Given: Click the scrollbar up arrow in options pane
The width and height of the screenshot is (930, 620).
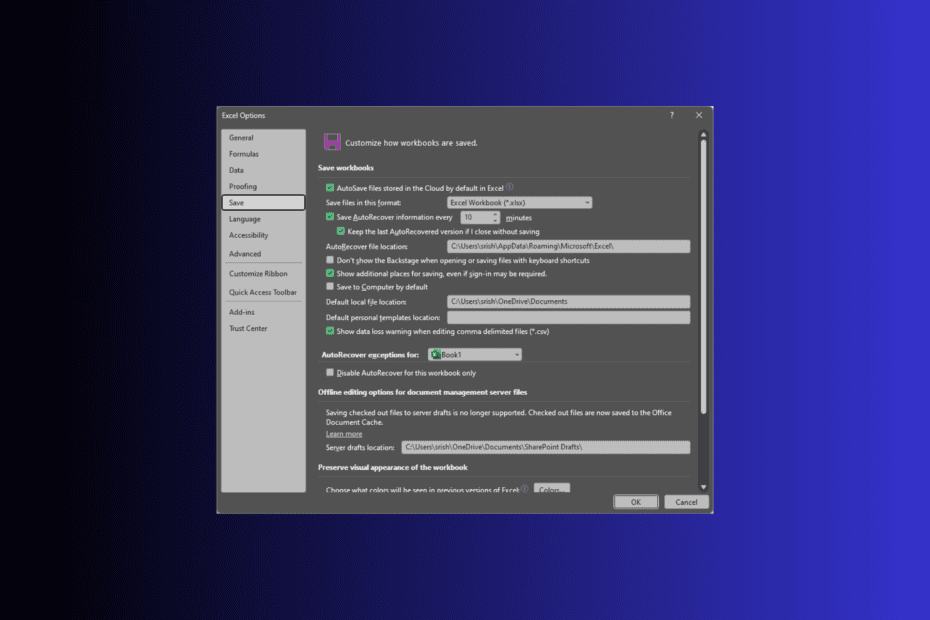Looking at the screenshot, I should click(x=703, y=134).
